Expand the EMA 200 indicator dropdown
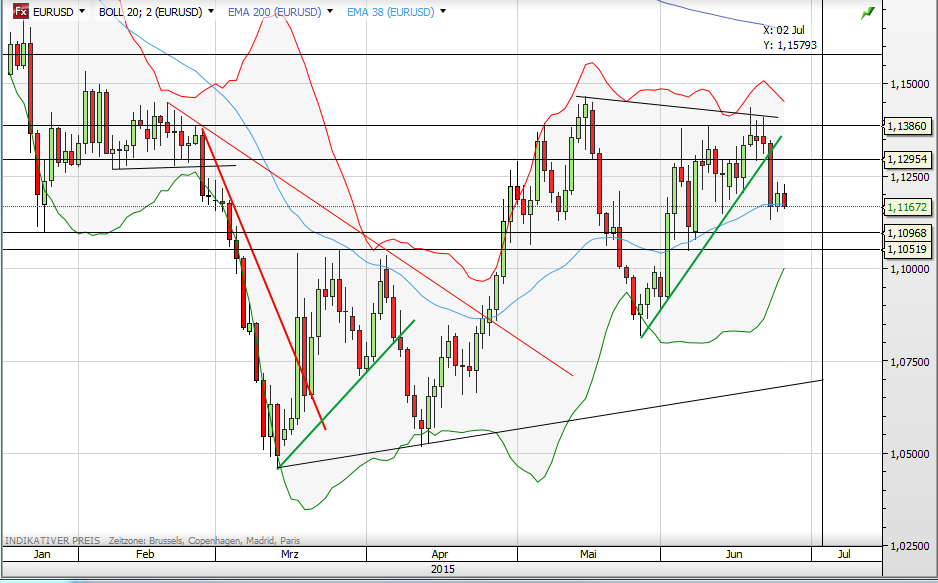 (x=330, y=11)
